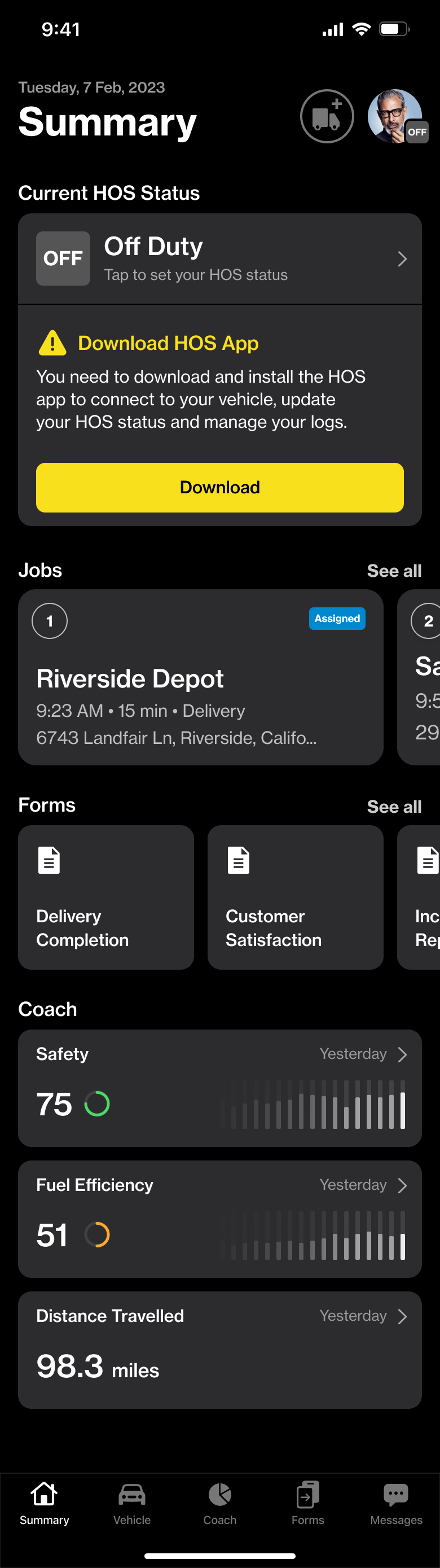Expand the Fuel Efficiency chevron

402,1185
